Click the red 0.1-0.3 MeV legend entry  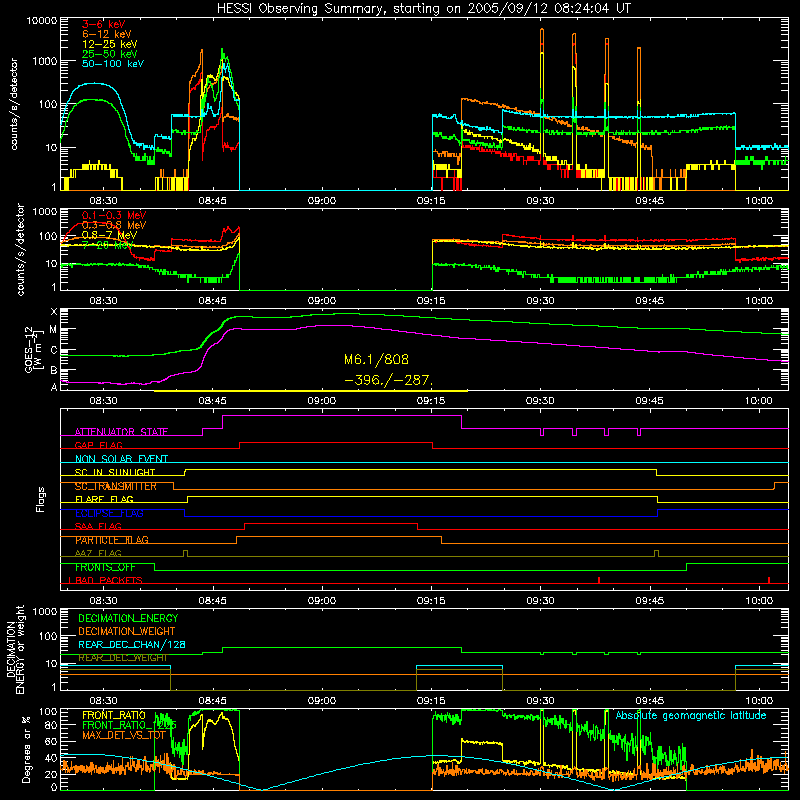point(114,215)
